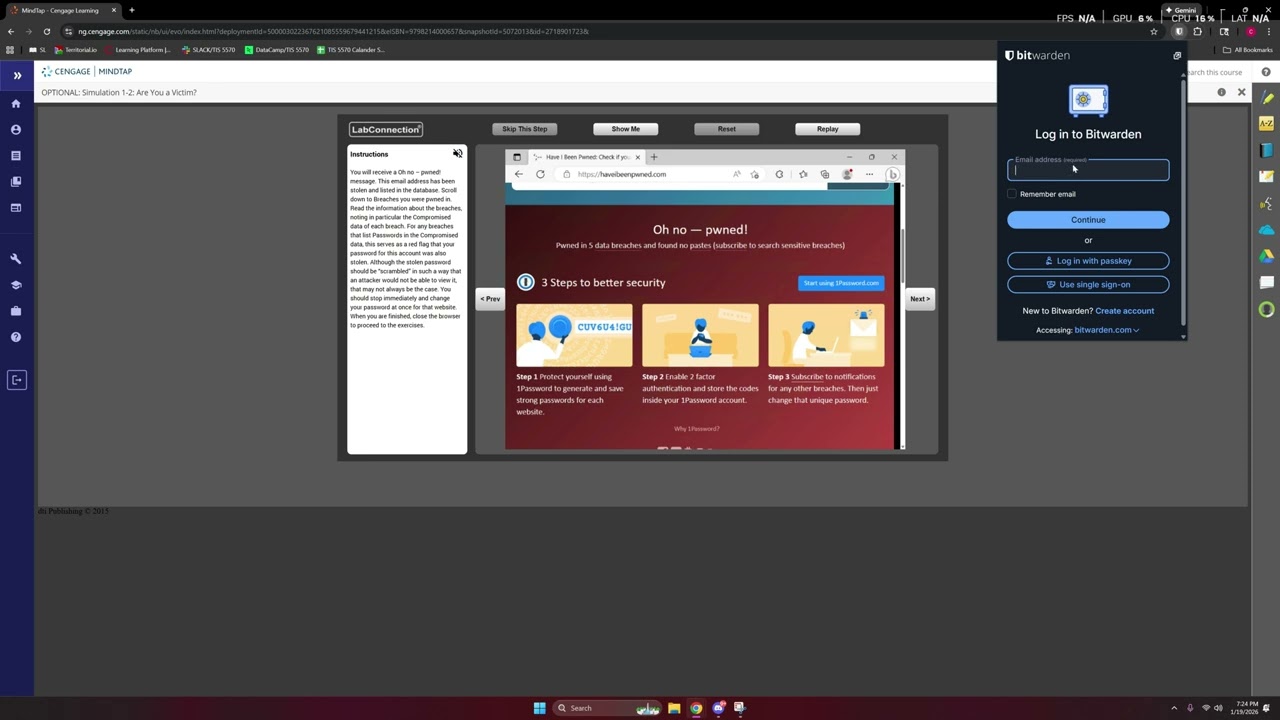Image resolution: width=1280 pixels, height=720 pixels.
Task: Click the simulated browser back arrow
Action: 519,174
